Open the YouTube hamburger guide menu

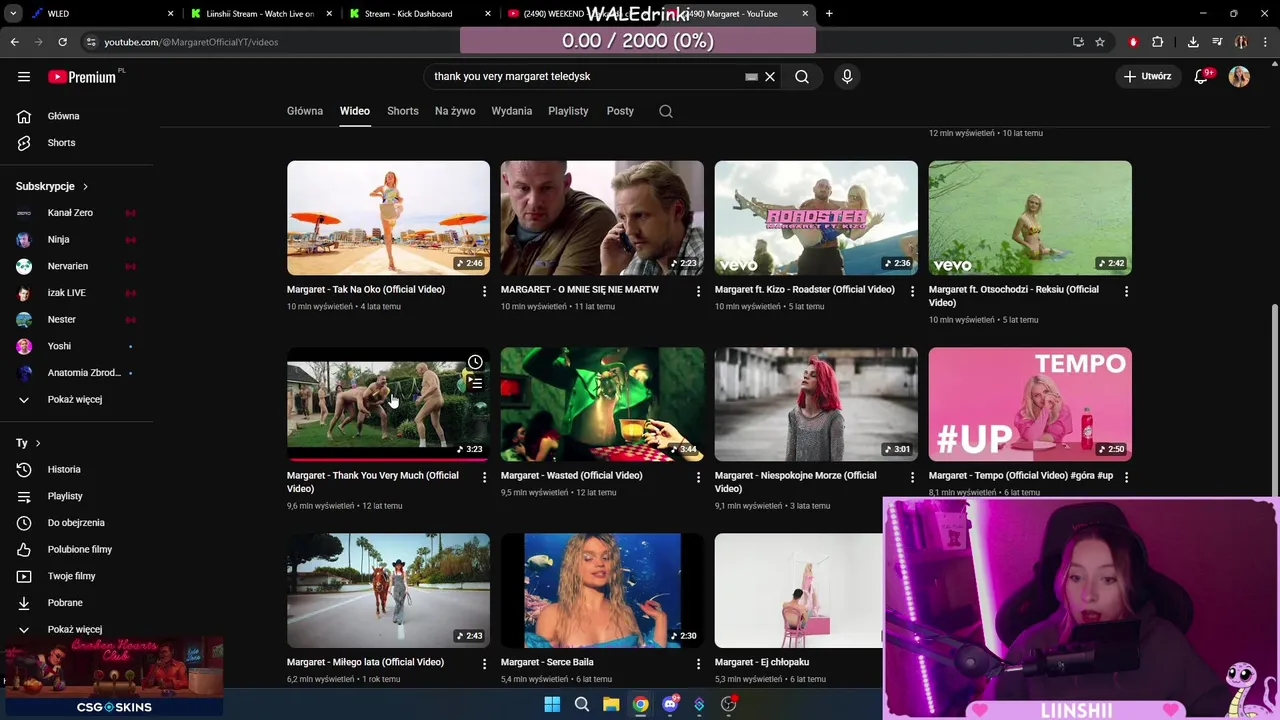24,76
